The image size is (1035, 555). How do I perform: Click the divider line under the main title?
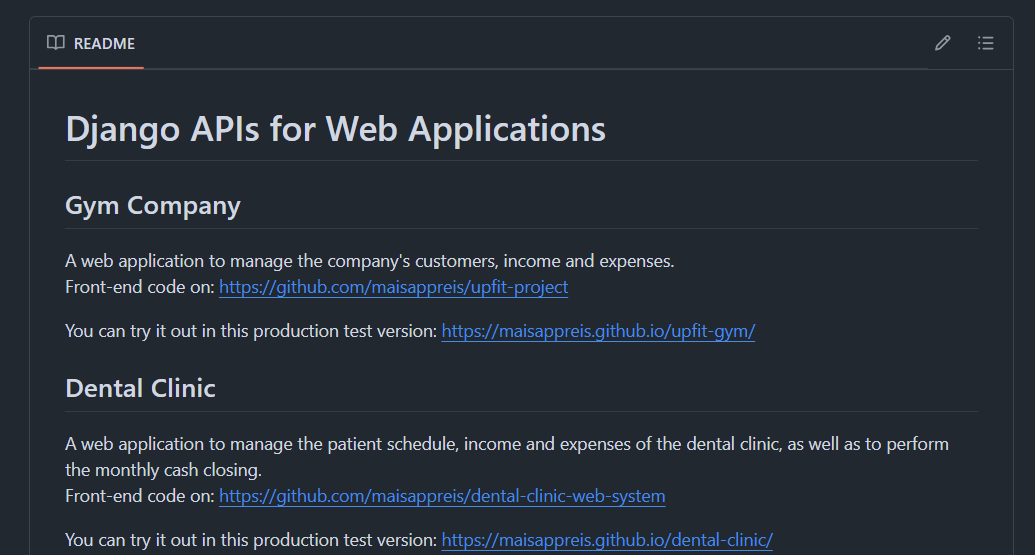521,160
